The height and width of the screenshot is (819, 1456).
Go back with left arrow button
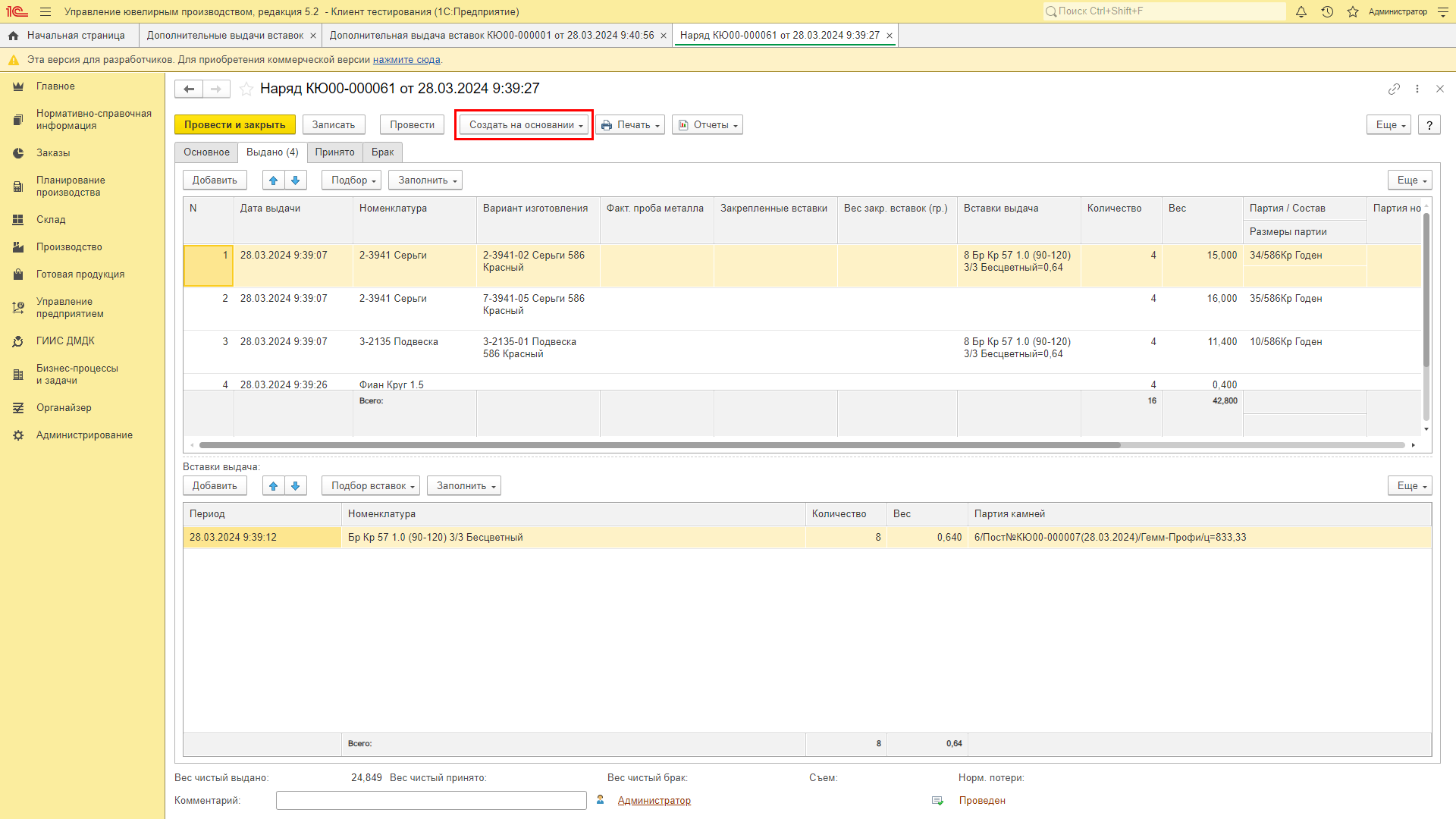tap(189, 89)
